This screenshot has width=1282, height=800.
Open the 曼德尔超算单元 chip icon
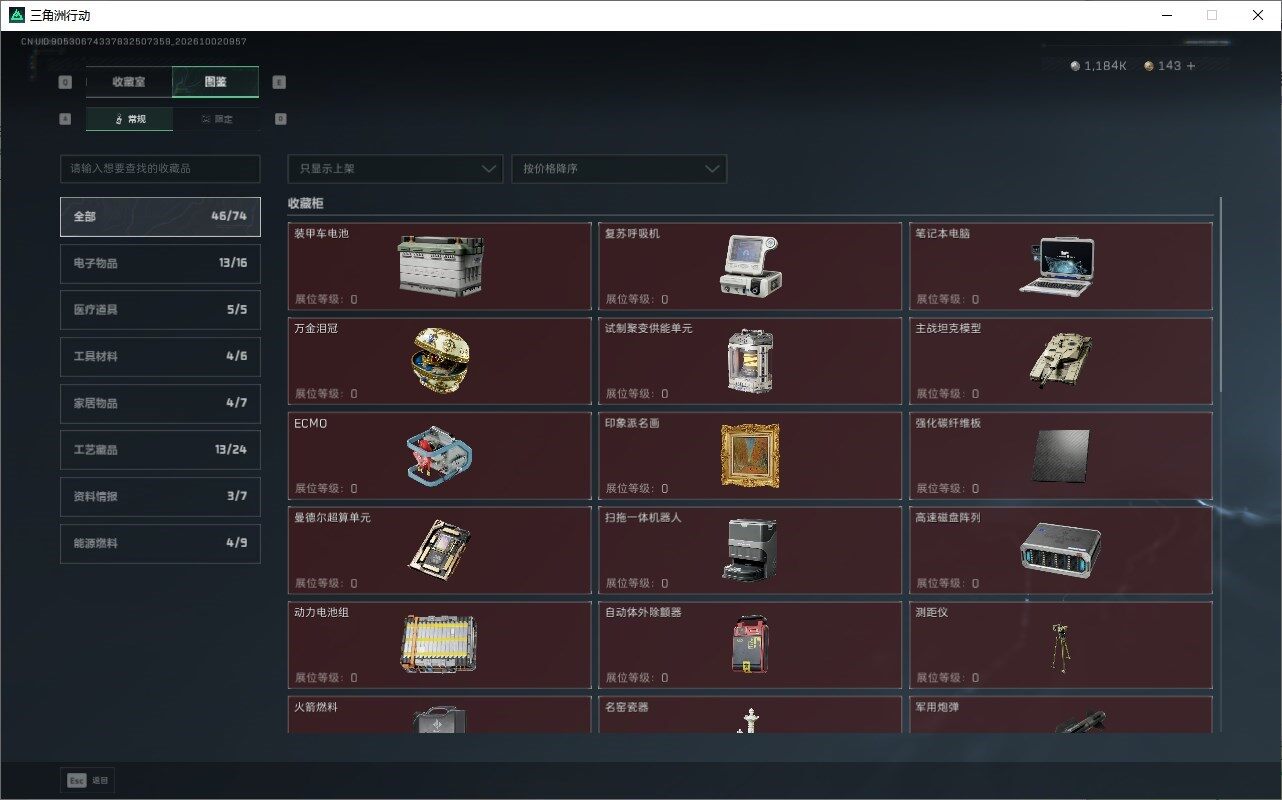pyautogui.click(x=438, y=550)
